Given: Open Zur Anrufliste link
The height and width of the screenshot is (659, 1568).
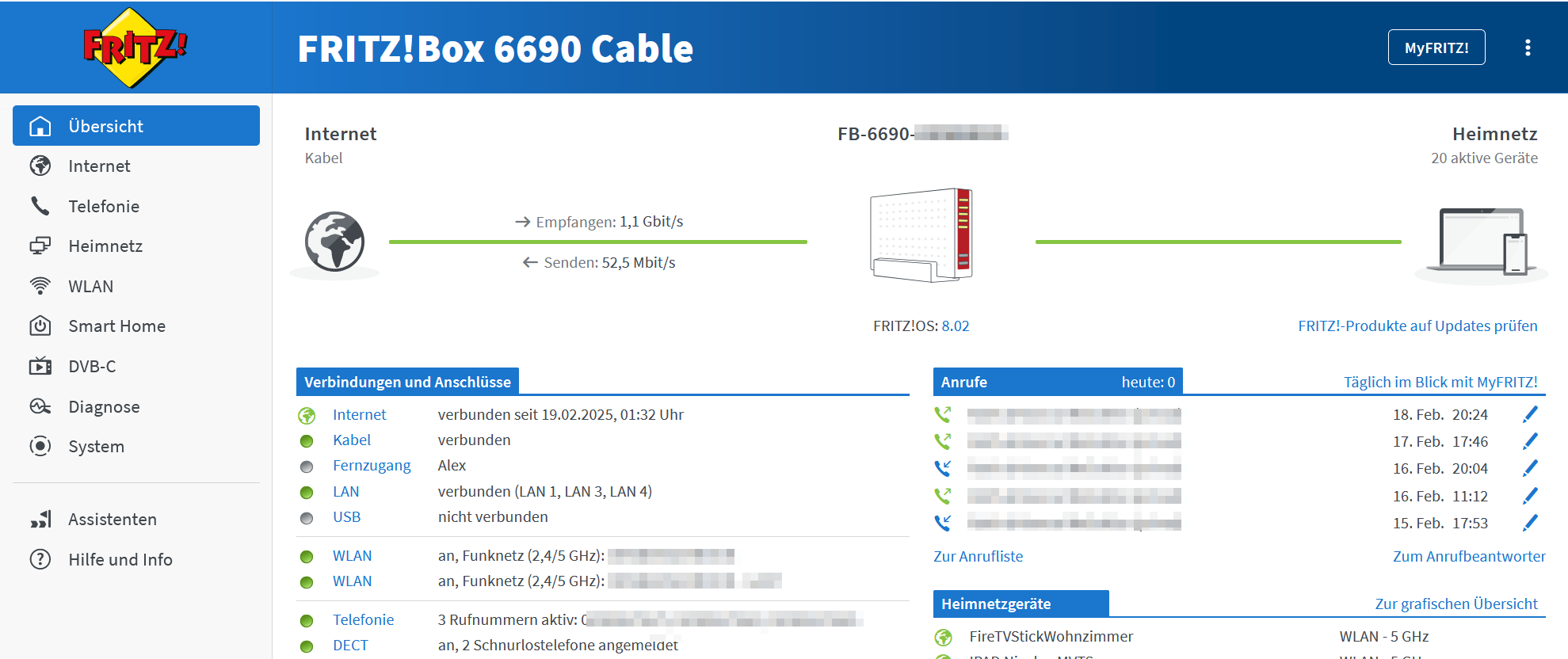Looking at the screenshot, I should pyautogui.click(x=978, y=556).
